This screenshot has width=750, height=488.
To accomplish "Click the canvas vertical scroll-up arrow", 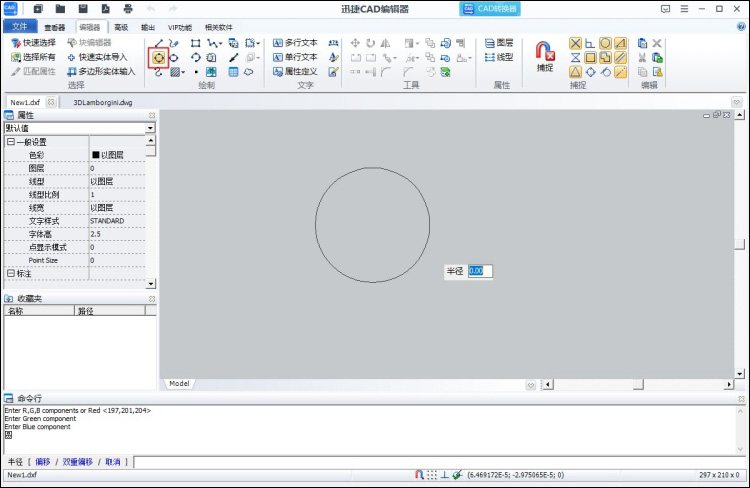I will tap(739, 115).
